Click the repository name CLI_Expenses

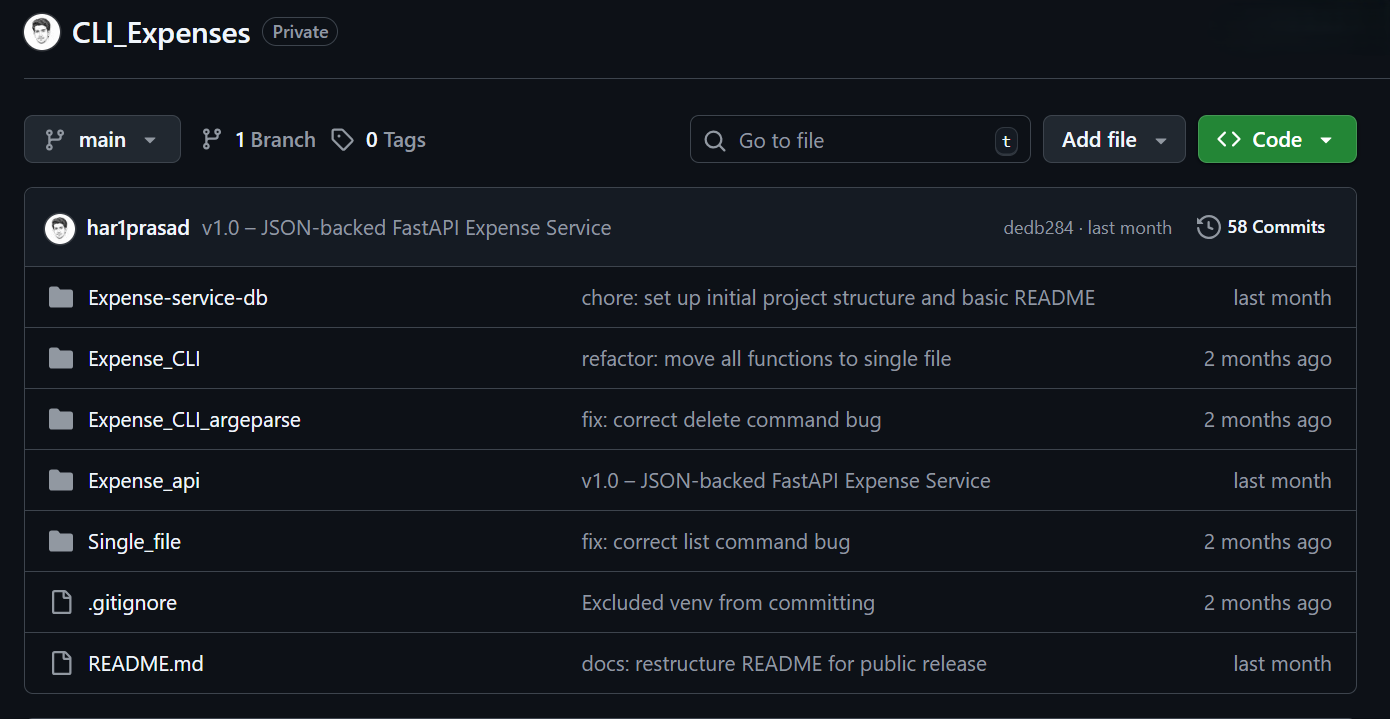click(160, 32)
